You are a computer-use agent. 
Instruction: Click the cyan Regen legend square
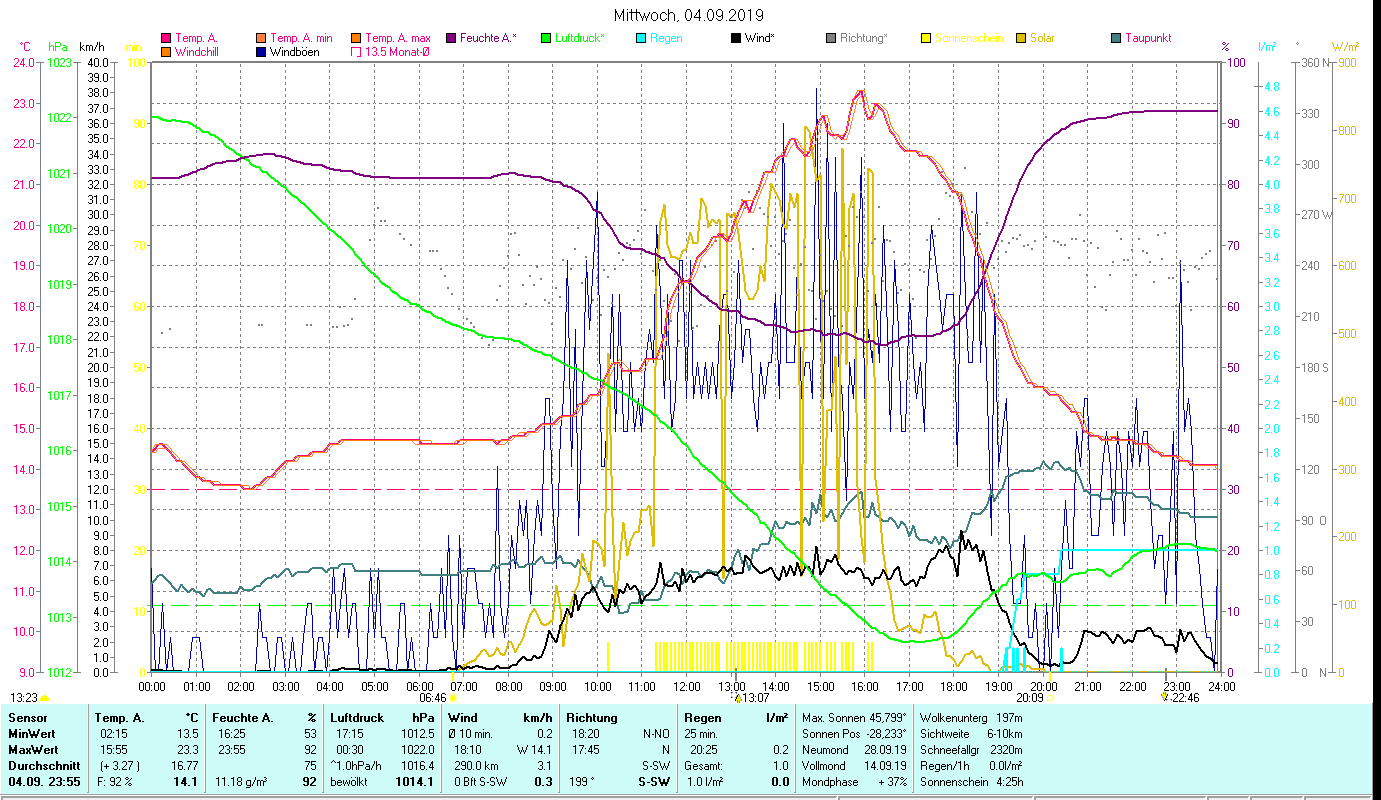click(641, 38)
